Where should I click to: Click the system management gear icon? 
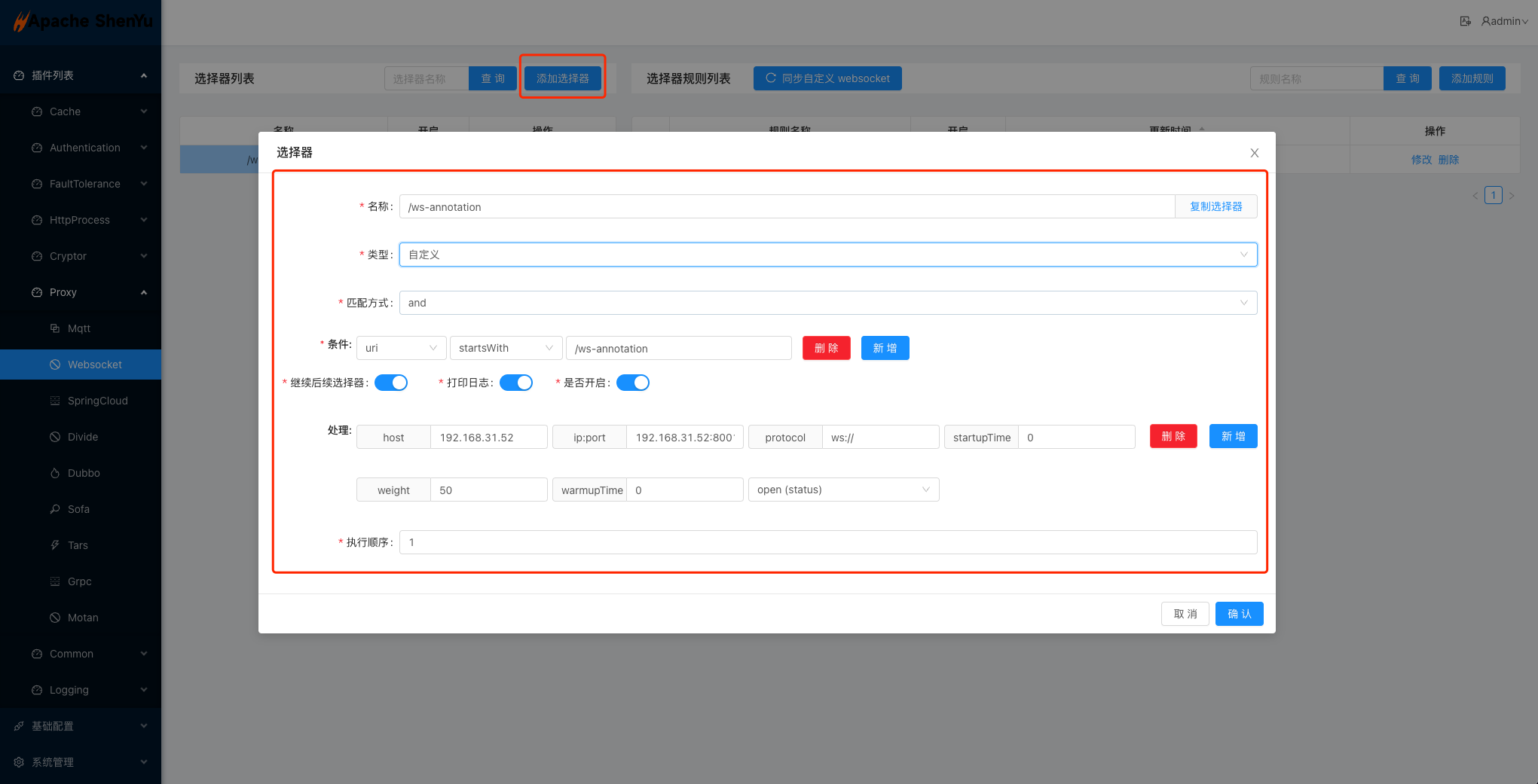19,762
